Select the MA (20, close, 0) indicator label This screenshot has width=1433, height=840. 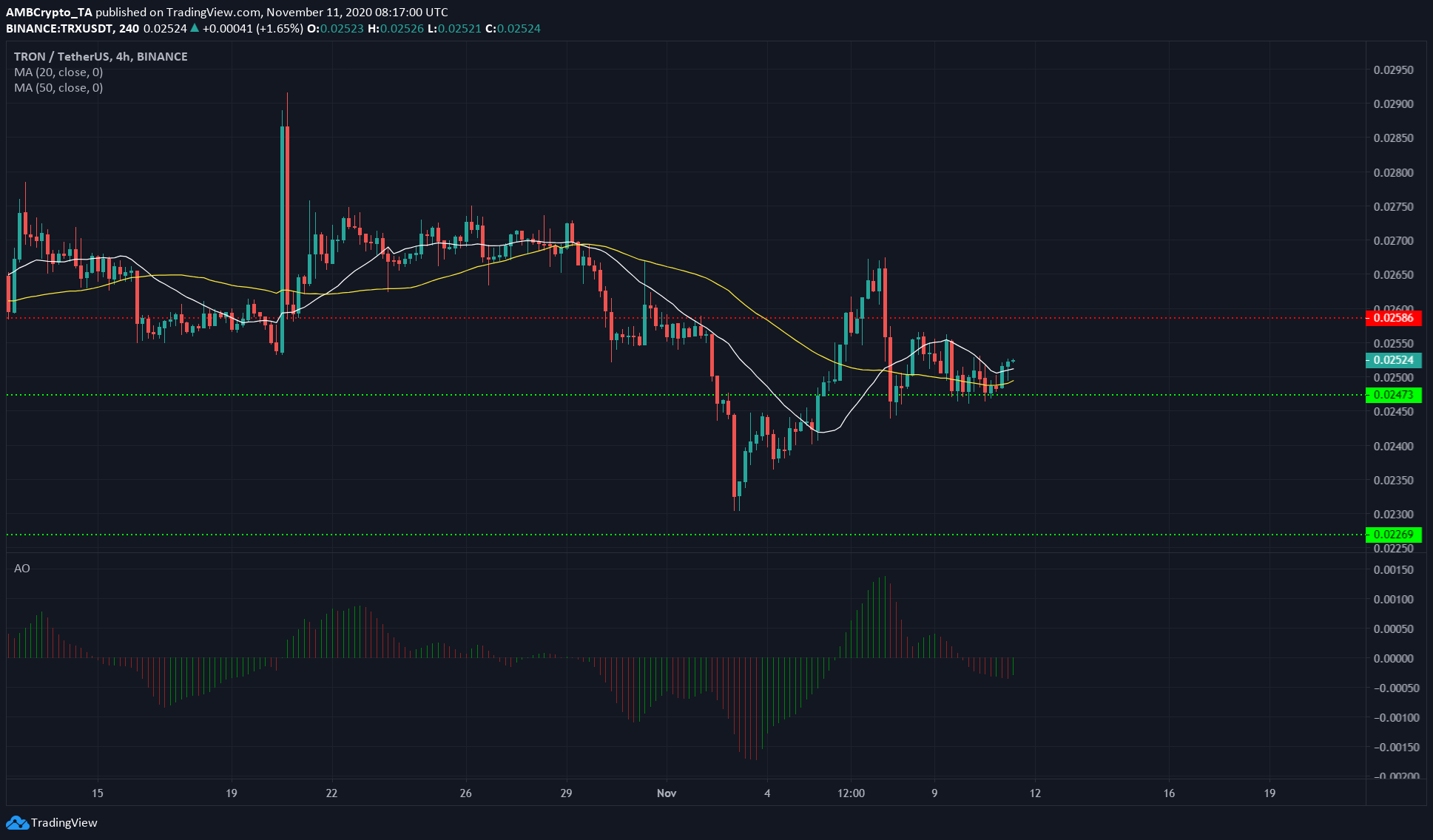tap(58, 72)
